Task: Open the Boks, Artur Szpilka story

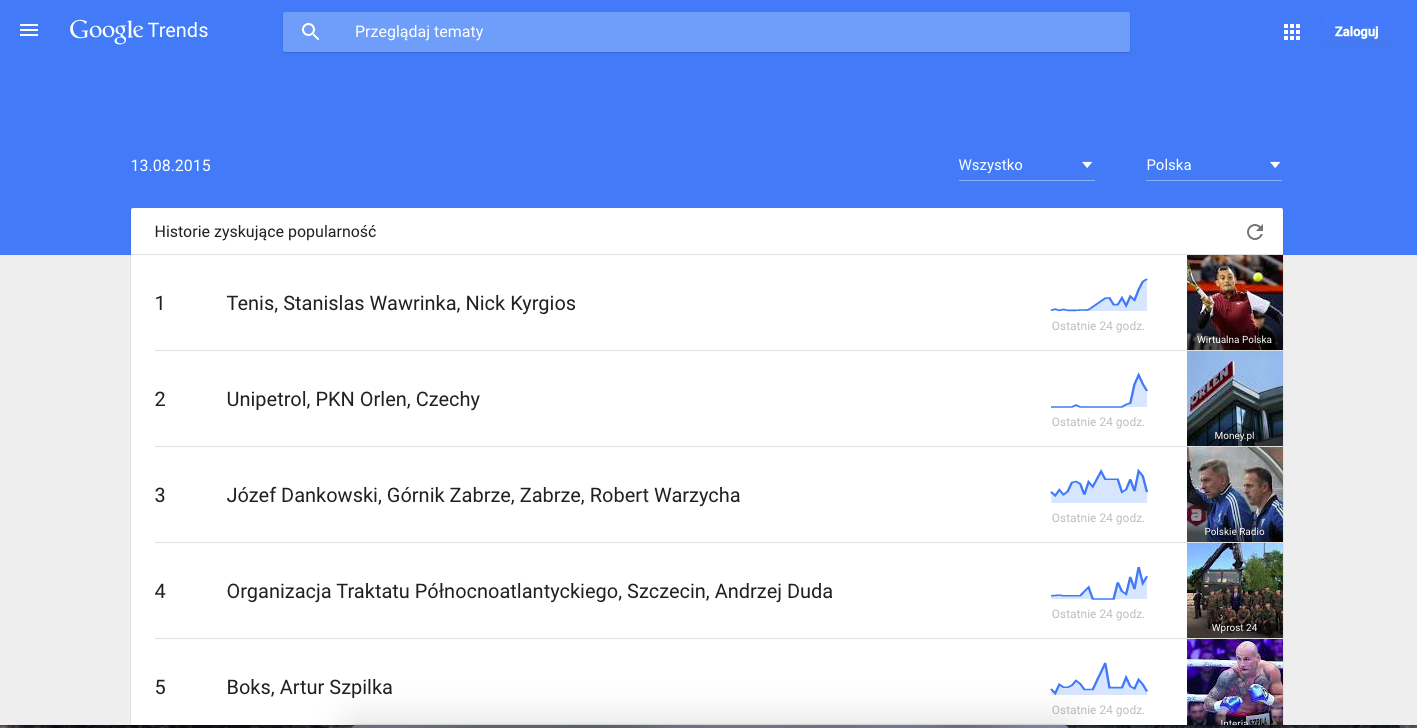Action: [309, 687]
